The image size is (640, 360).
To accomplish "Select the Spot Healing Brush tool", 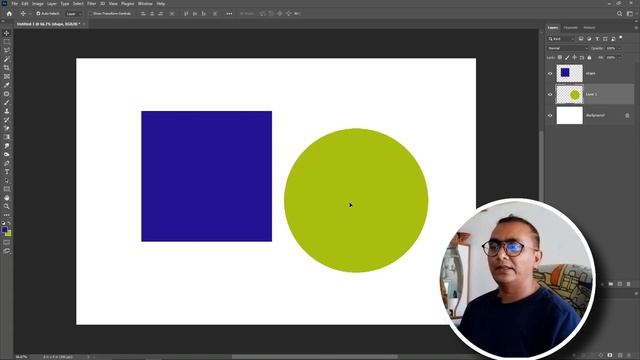I will (x=7, y=94).
